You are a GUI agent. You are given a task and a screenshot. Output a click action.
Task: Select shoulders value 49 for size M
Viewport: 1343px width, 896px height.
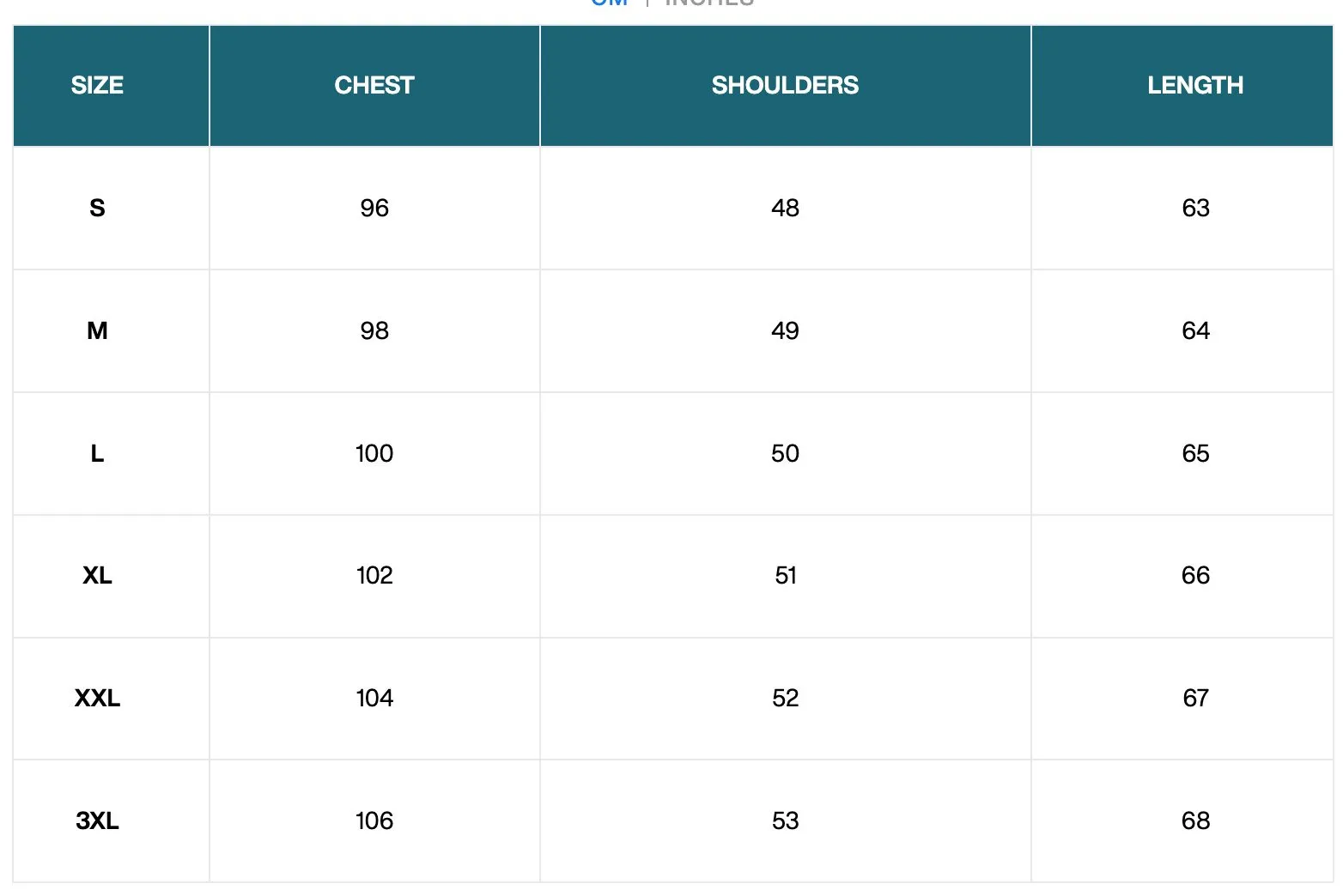click(x=785, y=330)
